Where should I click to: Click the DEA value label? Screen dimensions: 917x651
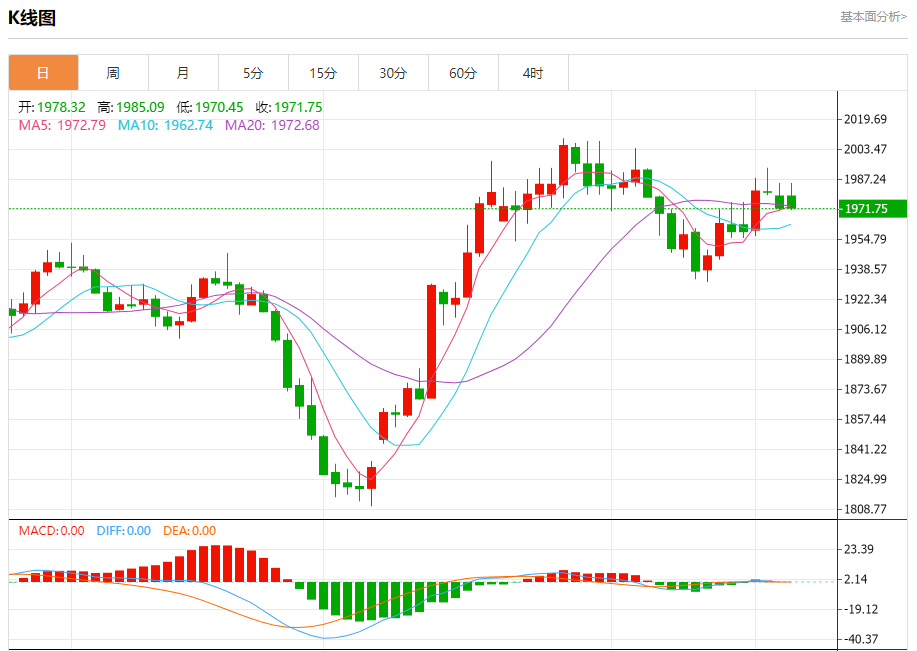pyautogui.click(x=187, y=531)
